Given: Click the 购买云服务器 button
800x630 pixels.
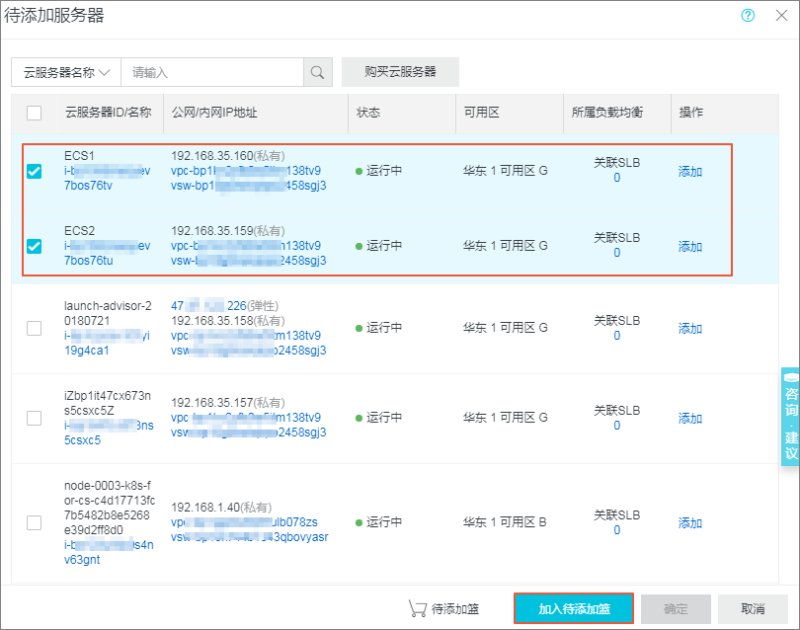Looking at the screenshot, I should (400, 72).
